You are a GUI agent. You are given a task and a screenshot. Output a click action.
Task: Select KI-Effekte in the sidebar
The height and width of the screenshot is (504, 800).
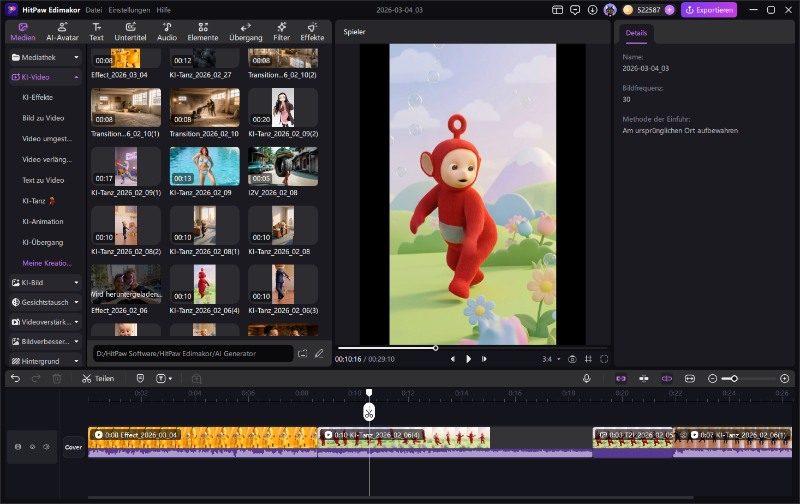[37, 97]
